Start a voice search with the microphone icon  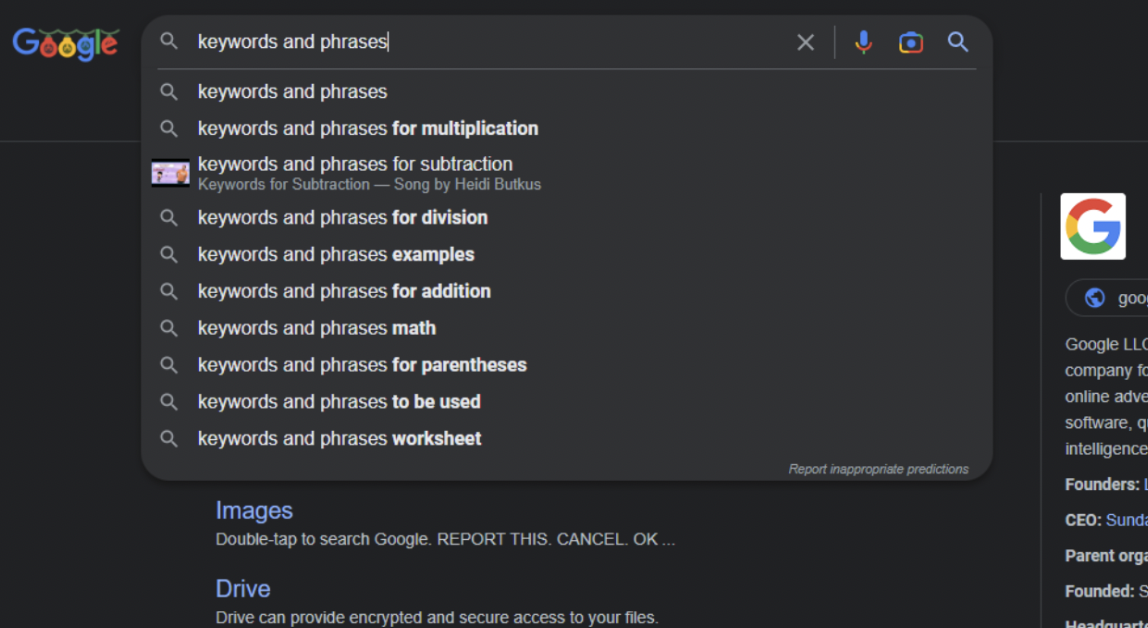pyautogui.click(x=862, y=42)
